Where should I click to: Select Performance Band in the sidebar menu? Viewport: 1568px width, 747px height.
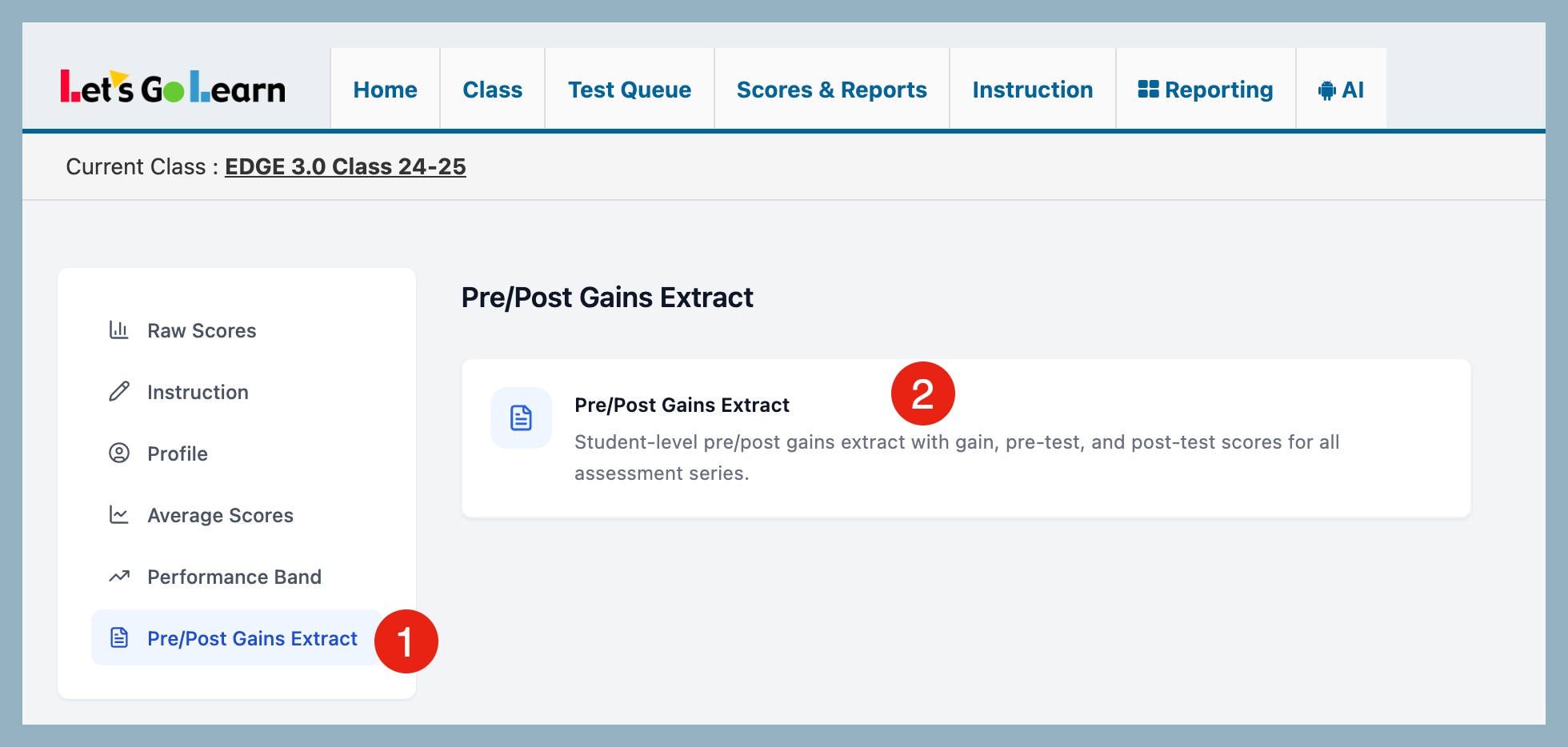click(234, 577)
